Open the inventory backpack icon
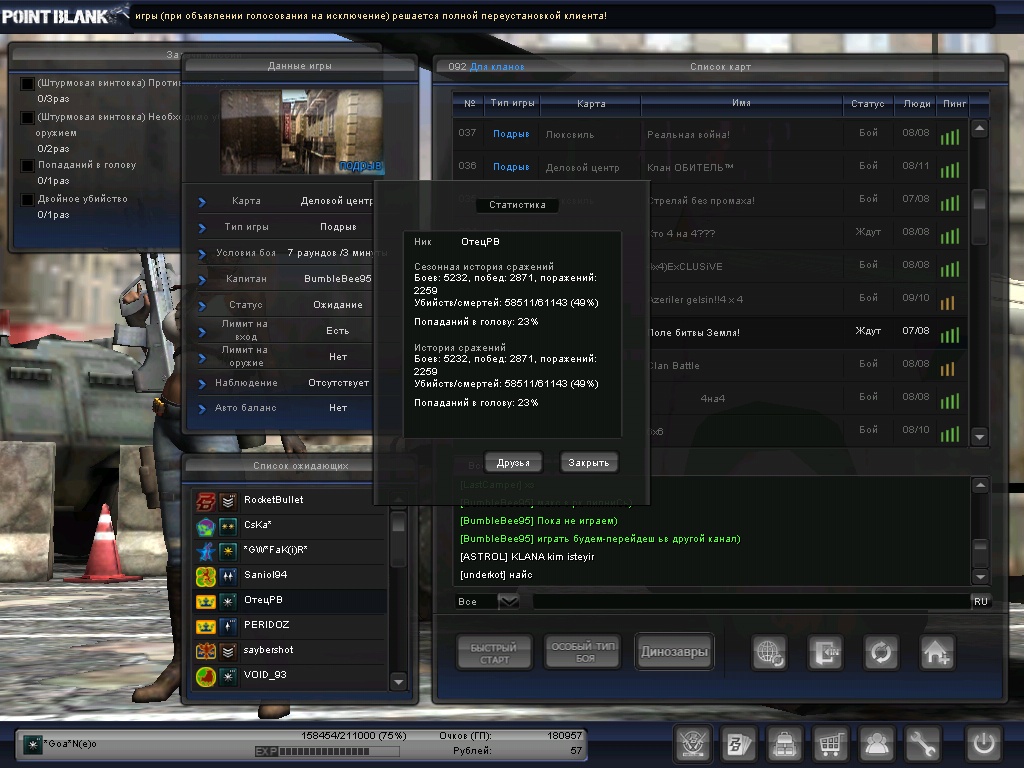This screenshot has height=768, width=1024. (783, 744)
